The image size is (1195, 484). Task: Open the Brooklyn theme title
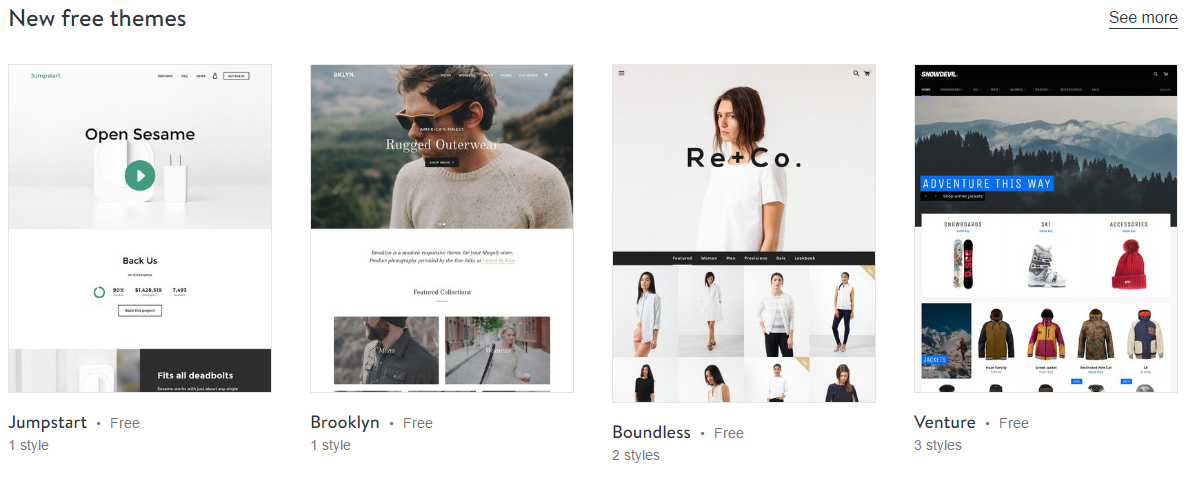pyautogui.click(x=344, y=422)
